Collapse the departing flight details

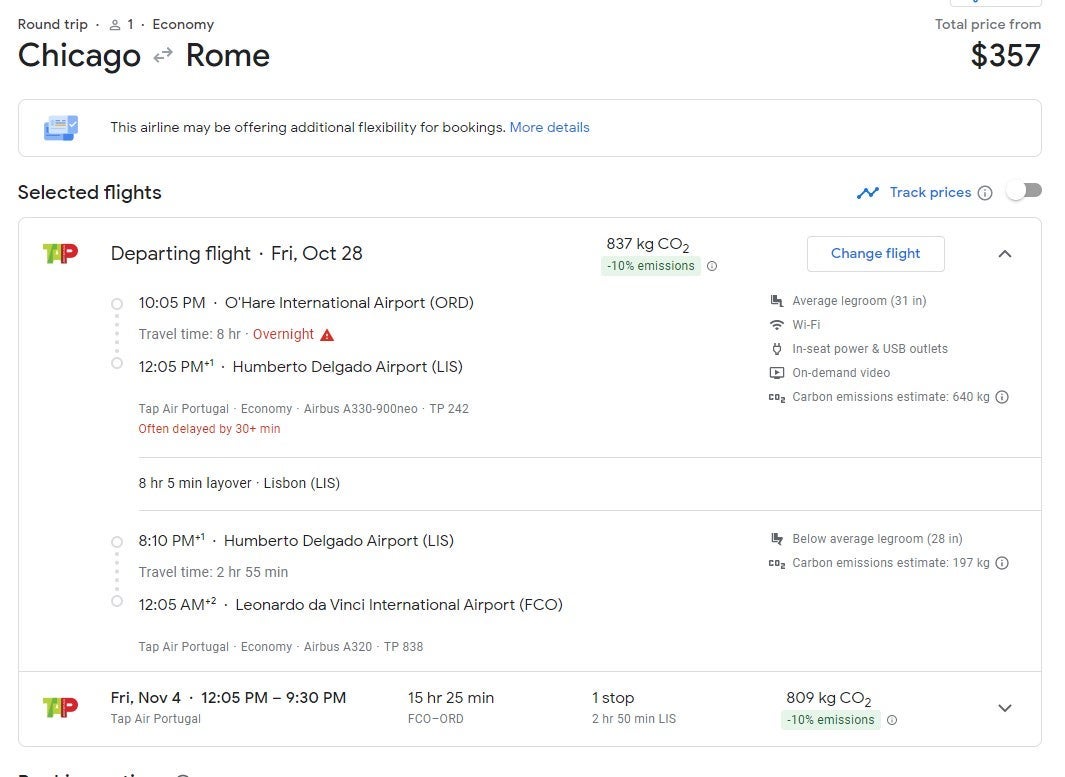point(1005,254)
